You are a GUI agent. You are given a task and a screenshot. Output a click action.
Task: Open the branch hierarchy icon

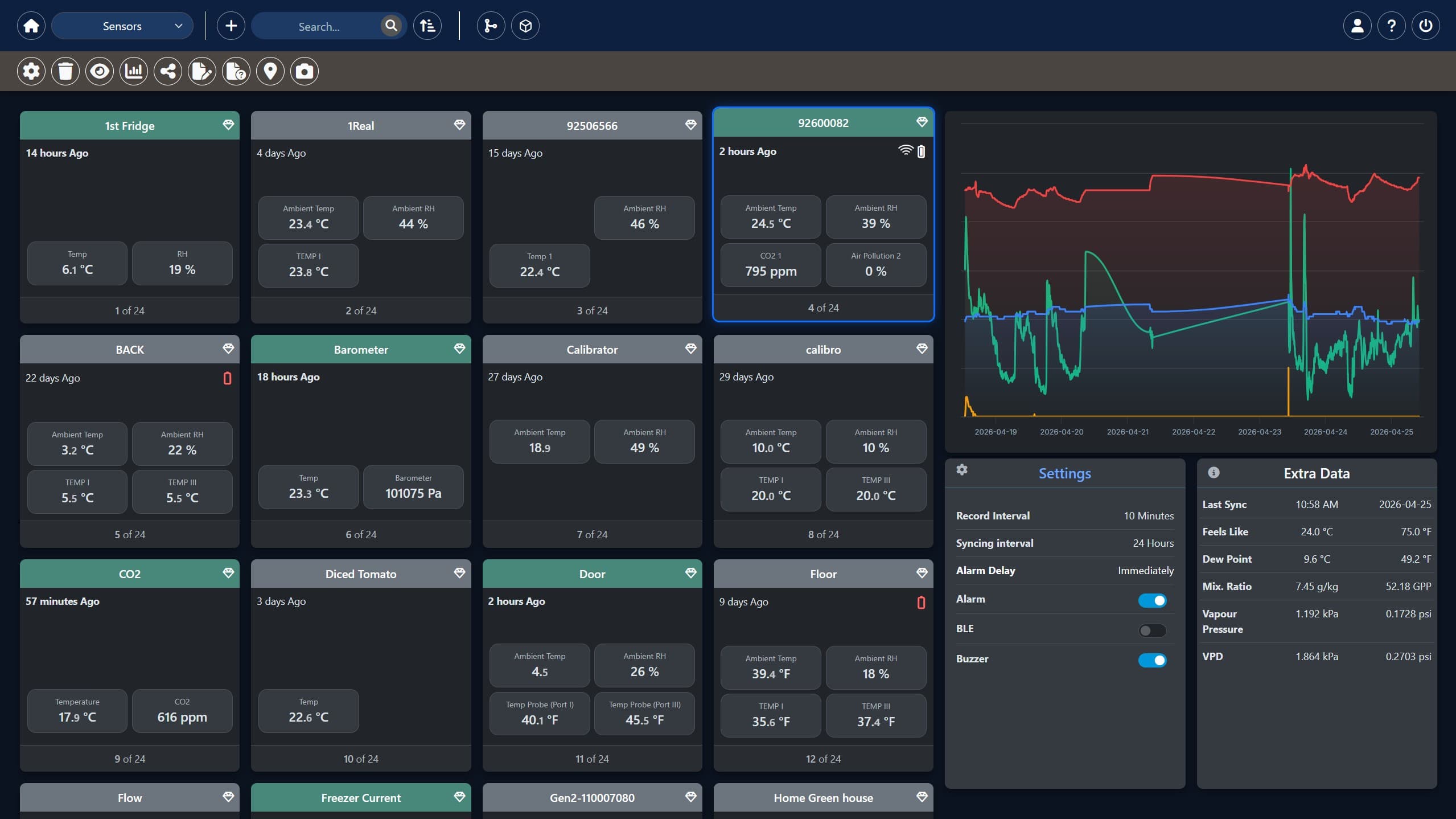click(491, 26)
